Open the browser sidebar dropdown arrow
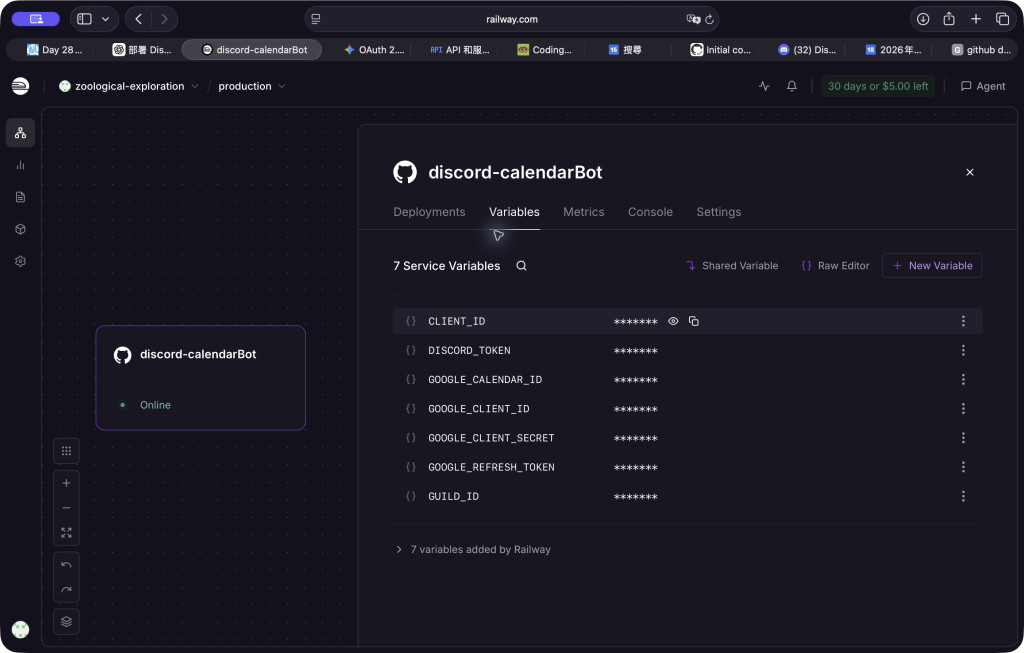The height and width of the screenshot is (653, 1024). click(105, 20)
